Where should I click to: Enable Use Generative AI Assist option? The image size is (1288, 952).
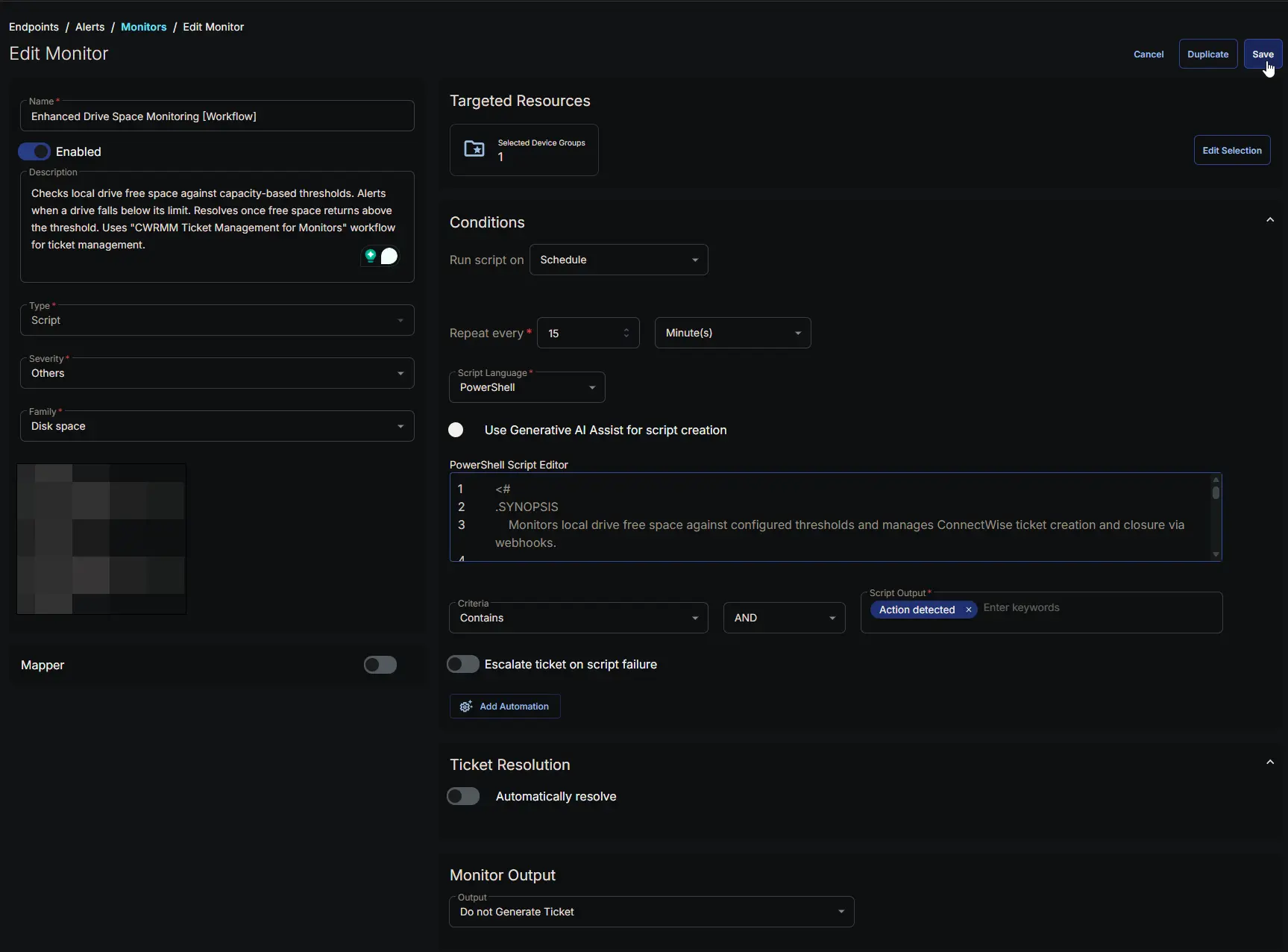pyautogui.click(x=456, y=430)
